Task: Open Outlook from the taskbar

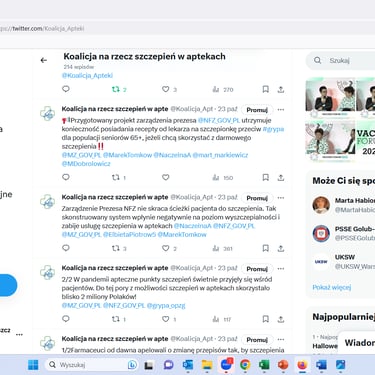Action: coord(188,365)
